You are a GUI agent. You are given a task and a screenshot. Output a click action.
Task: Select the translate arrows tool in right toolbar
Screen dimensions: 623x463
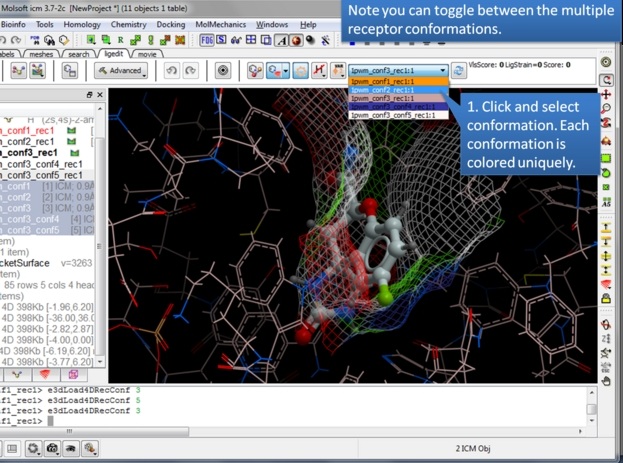pyautogui.click(x=606, y=93)
